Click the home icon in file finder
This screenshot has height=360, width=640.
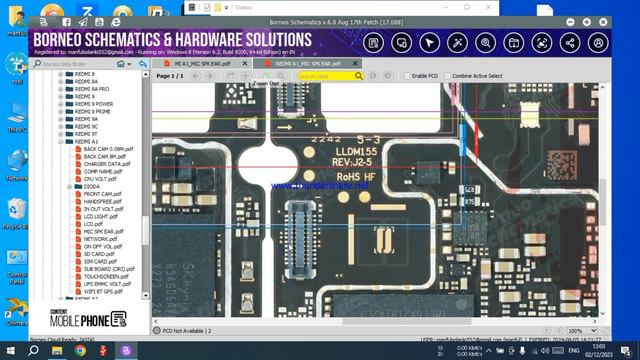coord(120,64)
